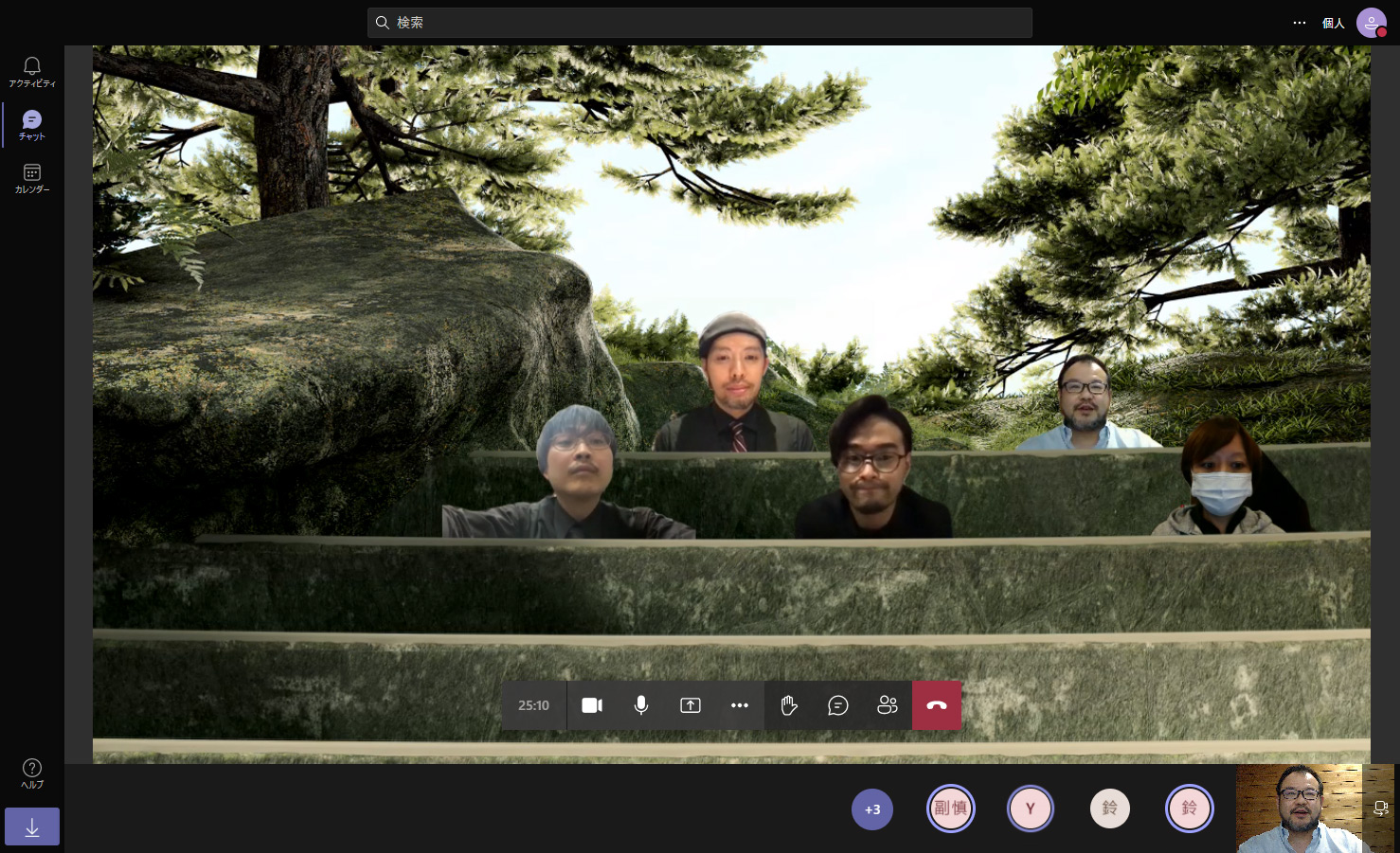Open more actions in call toolbar

click(740, 705)
